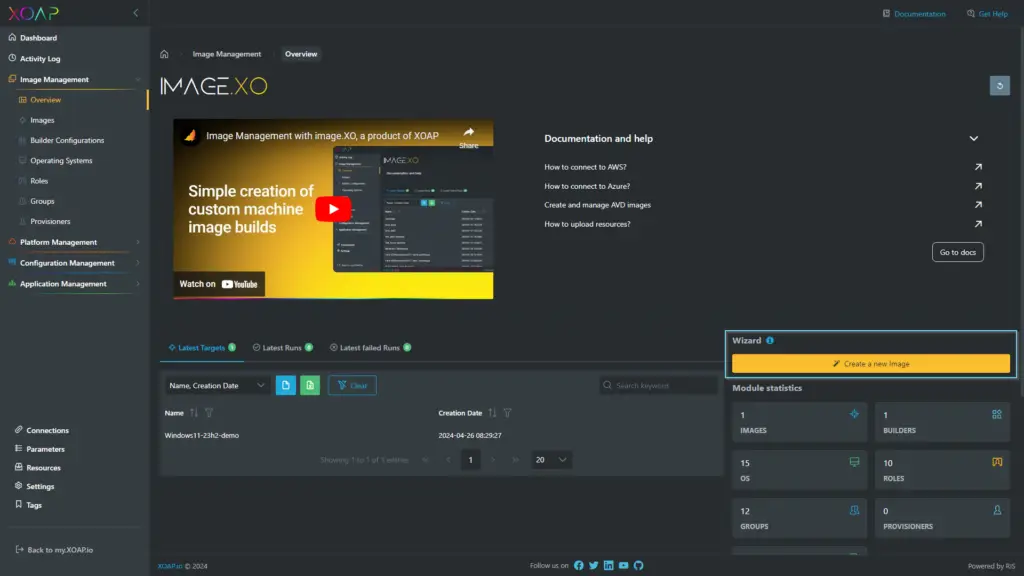Open the Builders statistics card
This screenshot has height=576, width=1024.
click(942, 422)
